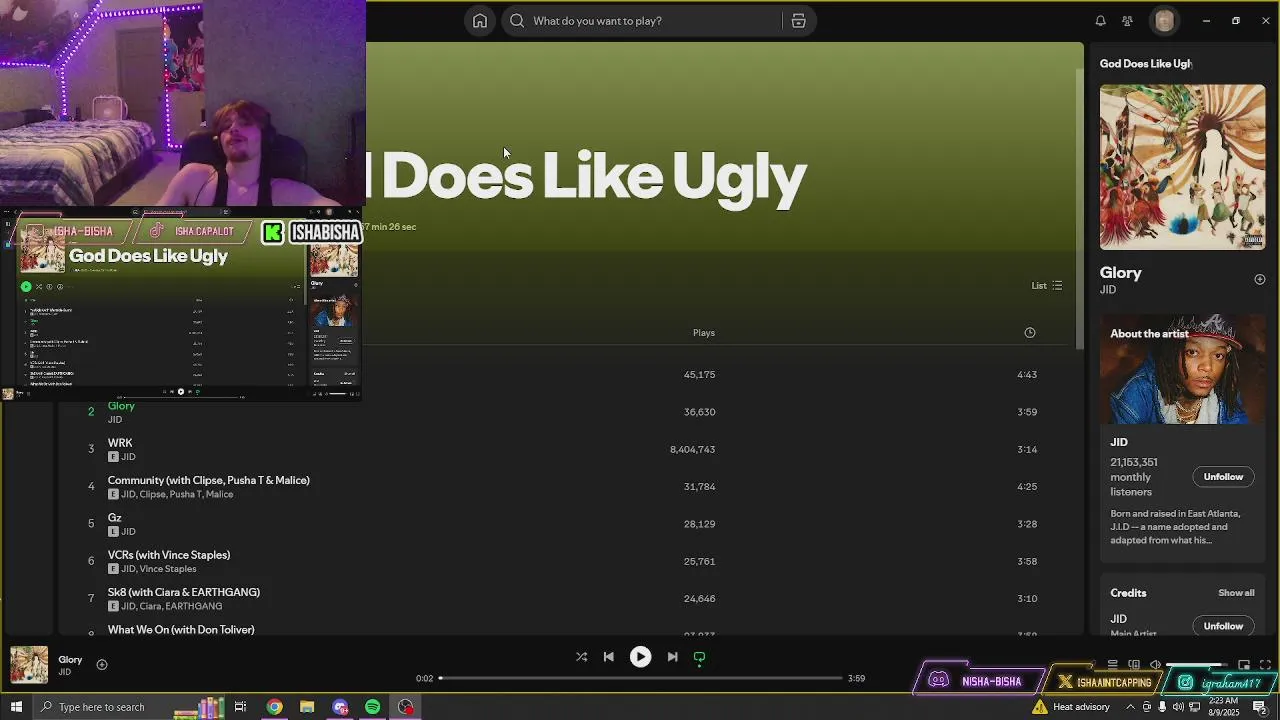
Task: Open OBS Studio taskbar icon
Action: [x=405, y=707]
